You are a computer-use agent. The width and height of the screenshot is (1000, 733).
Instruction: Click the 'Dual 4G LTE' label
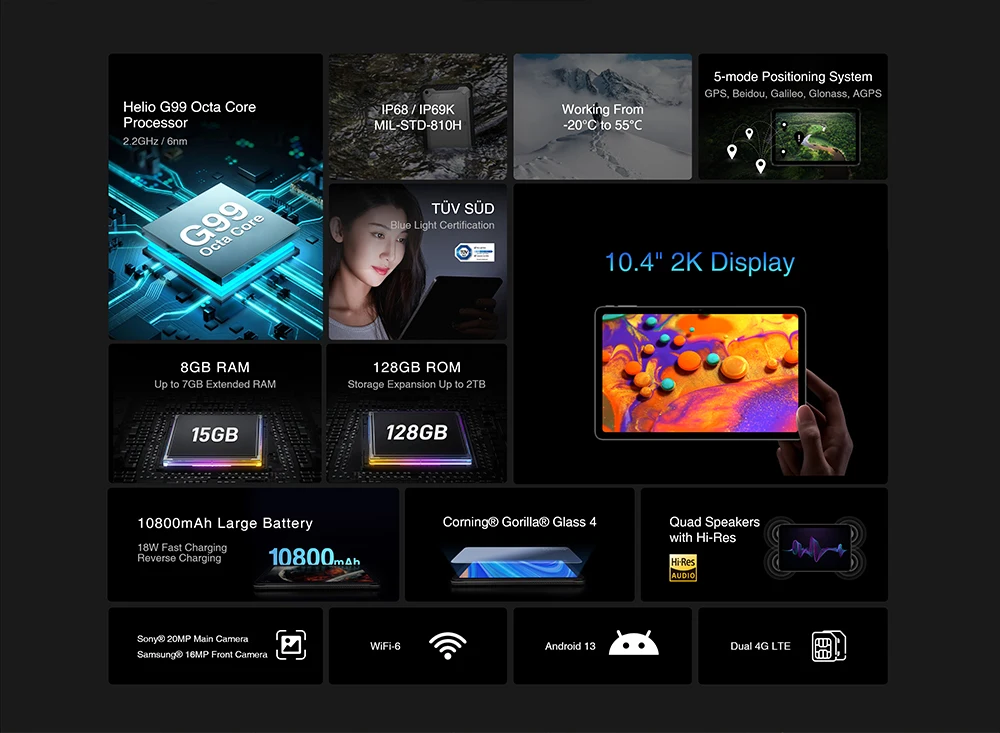pos(760,646)
